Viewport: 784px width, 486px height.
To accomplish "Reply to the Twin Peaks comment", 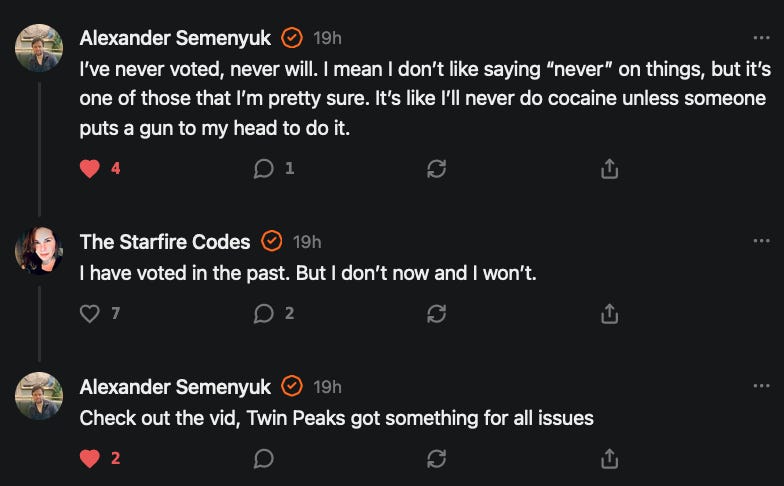I will pos(264,459).
